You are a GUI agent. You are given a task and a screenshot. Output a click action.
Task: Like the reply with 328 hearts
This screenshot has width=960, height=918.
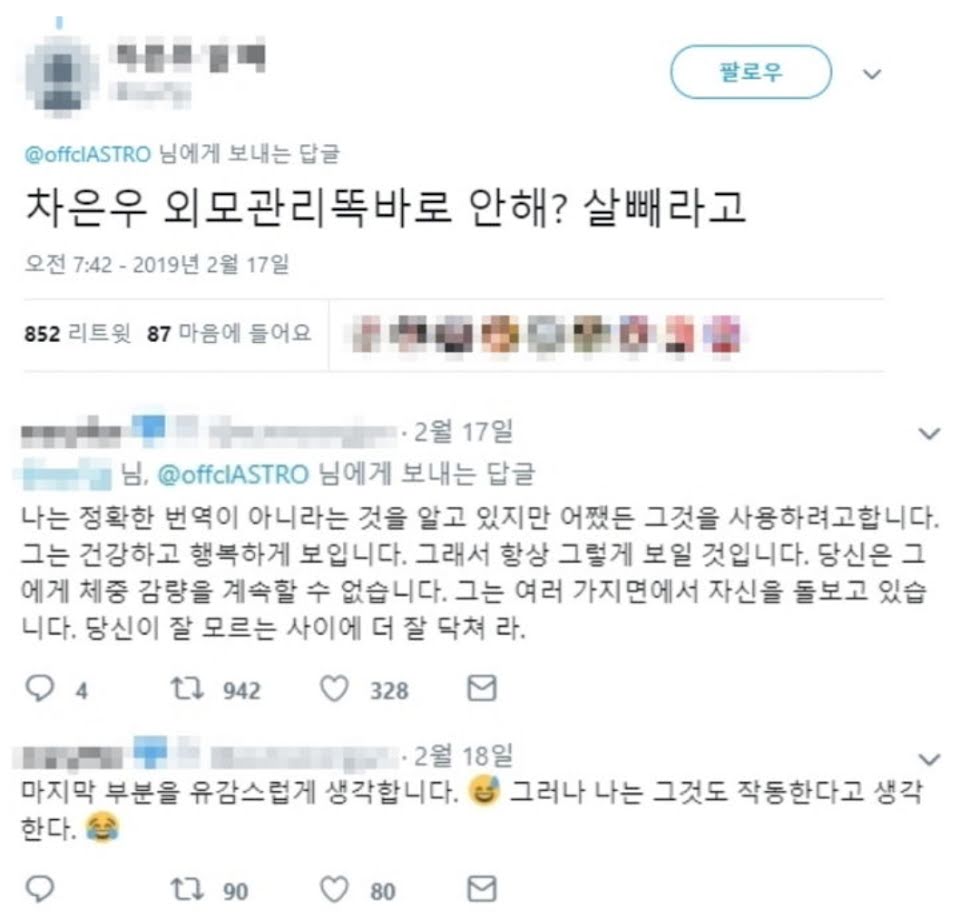[335, 689]
